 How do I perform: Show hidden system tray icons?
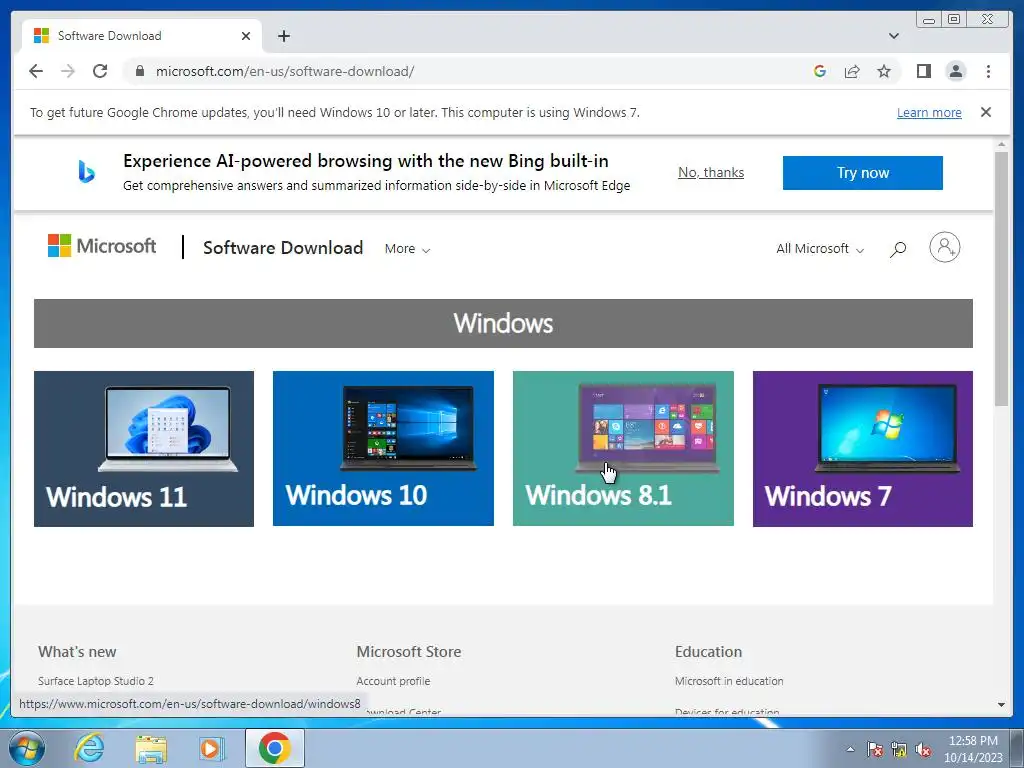[850, 749]
